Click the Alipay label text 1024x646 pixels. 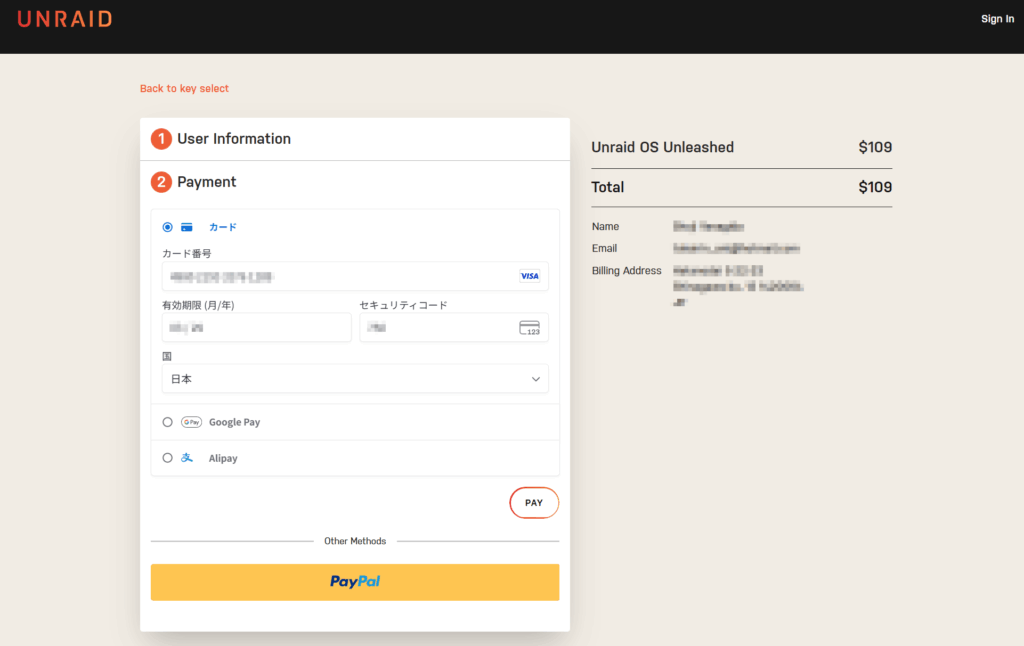point(223,459)
